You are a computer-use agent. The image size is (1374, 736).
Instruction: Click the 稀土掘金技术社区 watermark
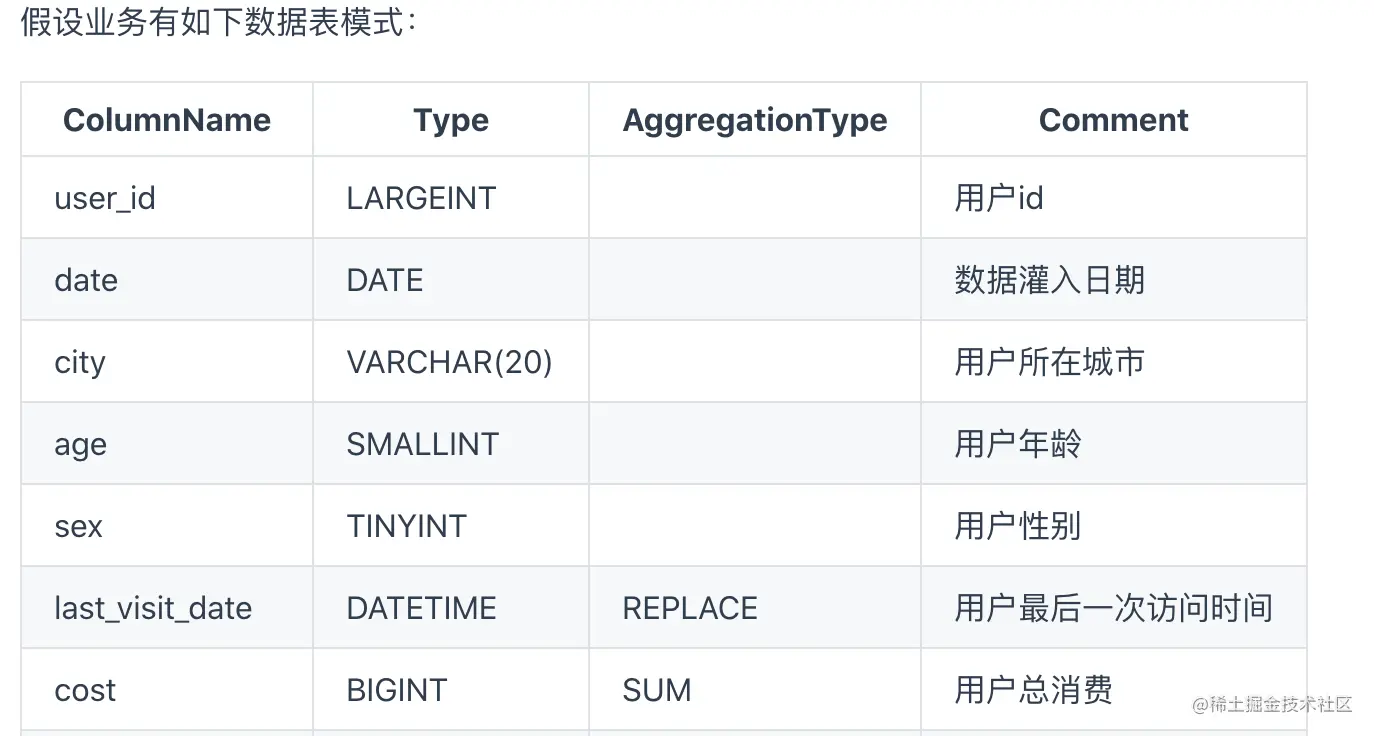pyautogui.click(x=1272, y=705)
